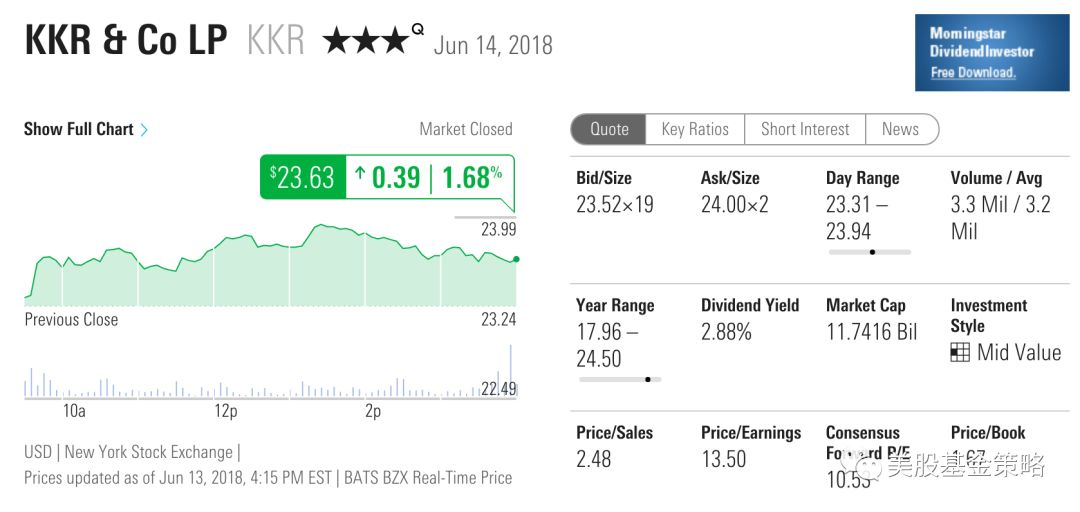Click the green dot at chart end
Viewport: 1080px width, 512px height.
516,259
